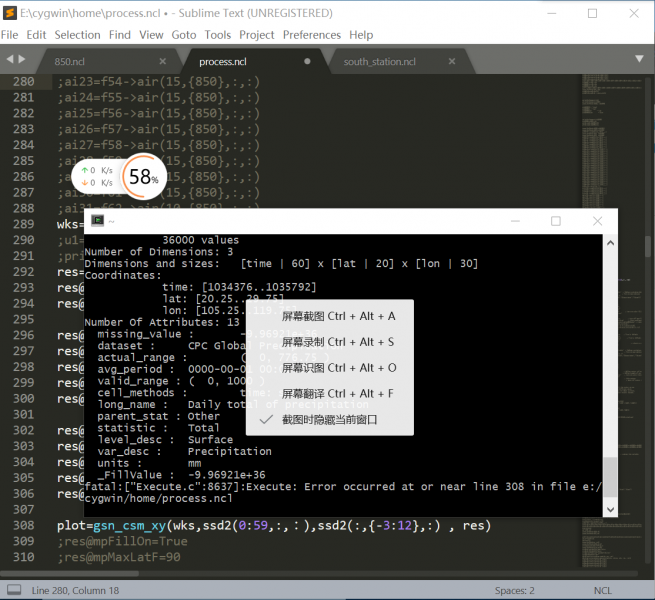Image resolution: width=655 pixels, height=600 pixels.
Task: Click the 58% memory usage circle
Action: pyautogui.click(x=144, y=178)
